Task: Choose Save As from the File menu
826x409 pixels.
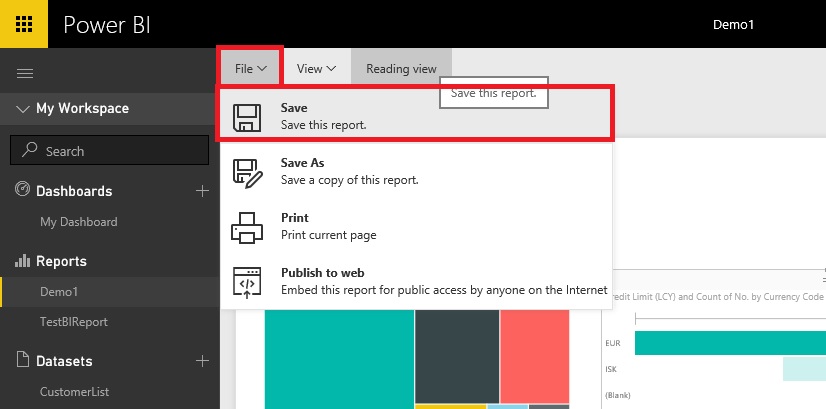Action: point(415,171)
